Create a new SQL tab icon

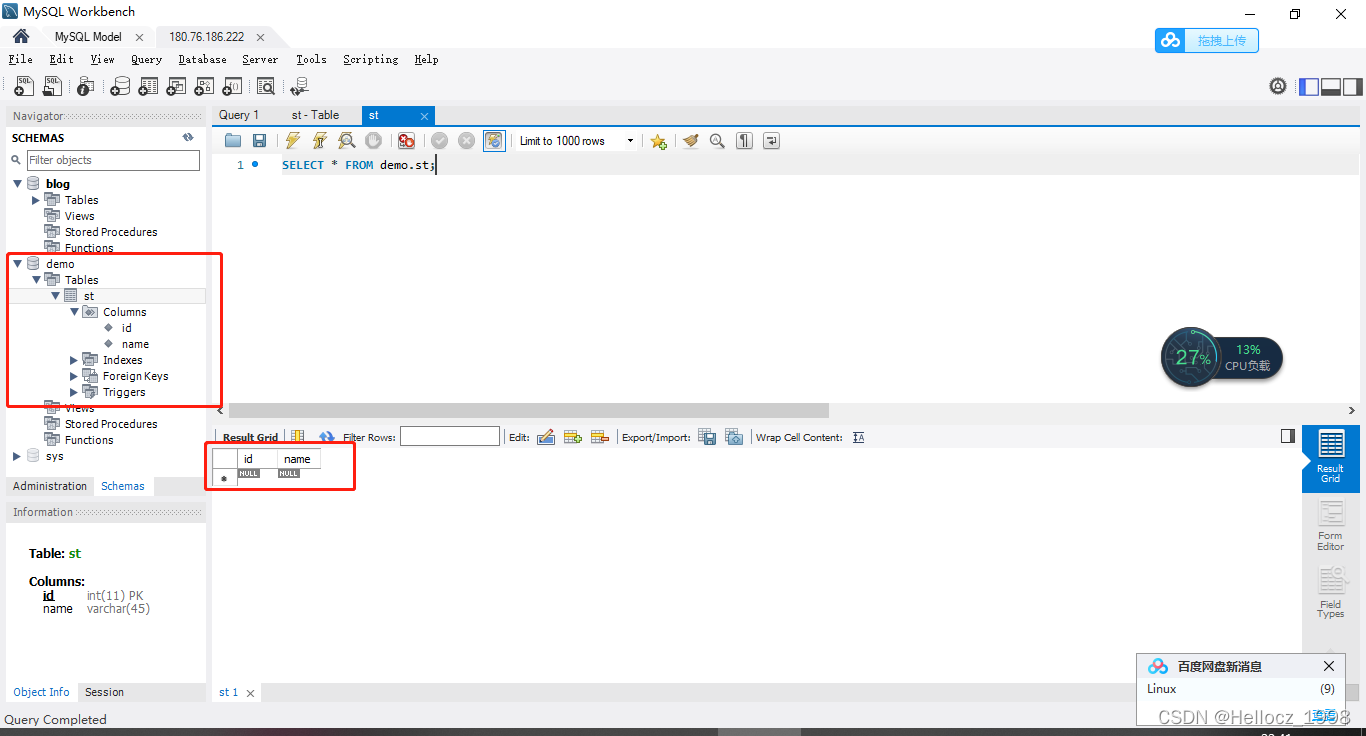pyautogui.click(x=23, y=87)
